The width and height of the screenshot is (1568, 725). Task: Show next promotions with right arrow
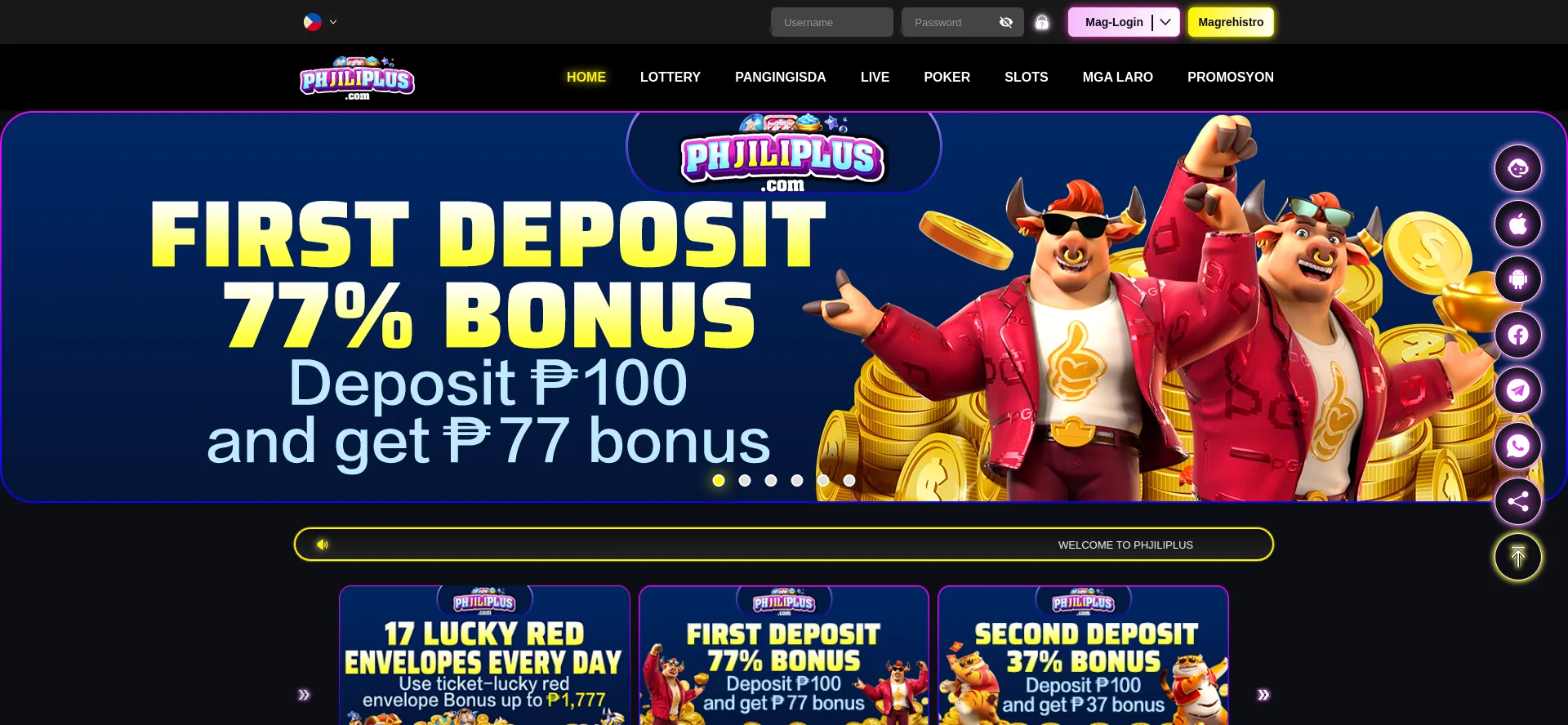click(x=1263, y=695)
